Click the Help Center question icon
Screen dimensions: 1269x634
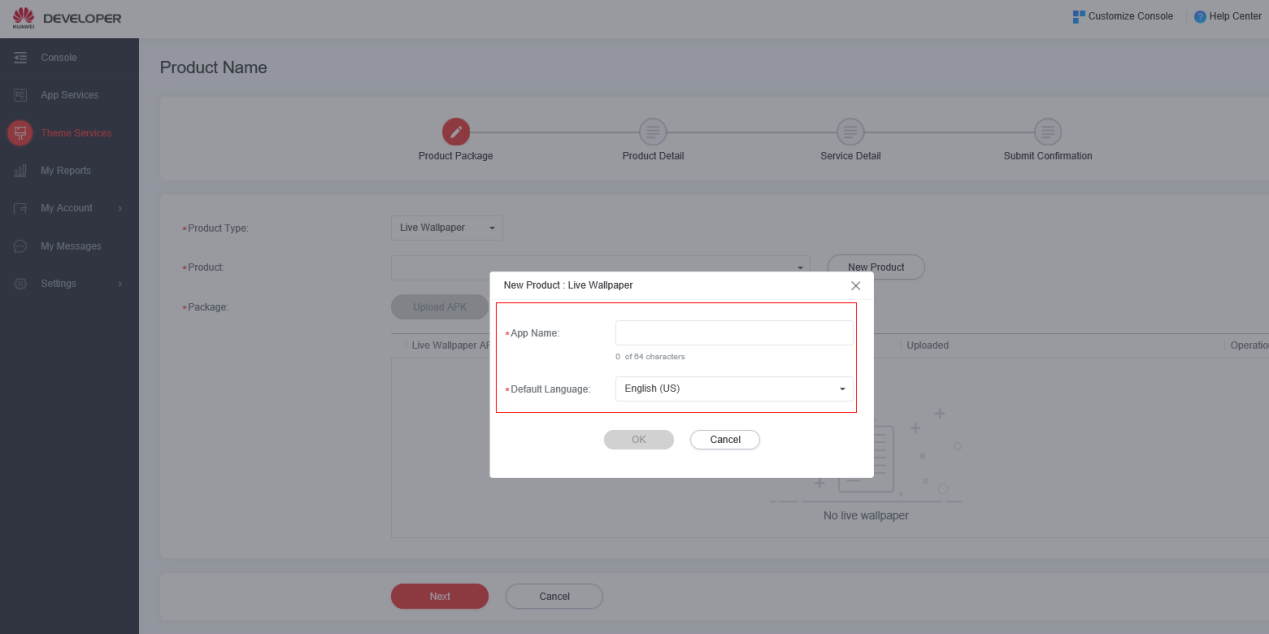coord(1200,17)
